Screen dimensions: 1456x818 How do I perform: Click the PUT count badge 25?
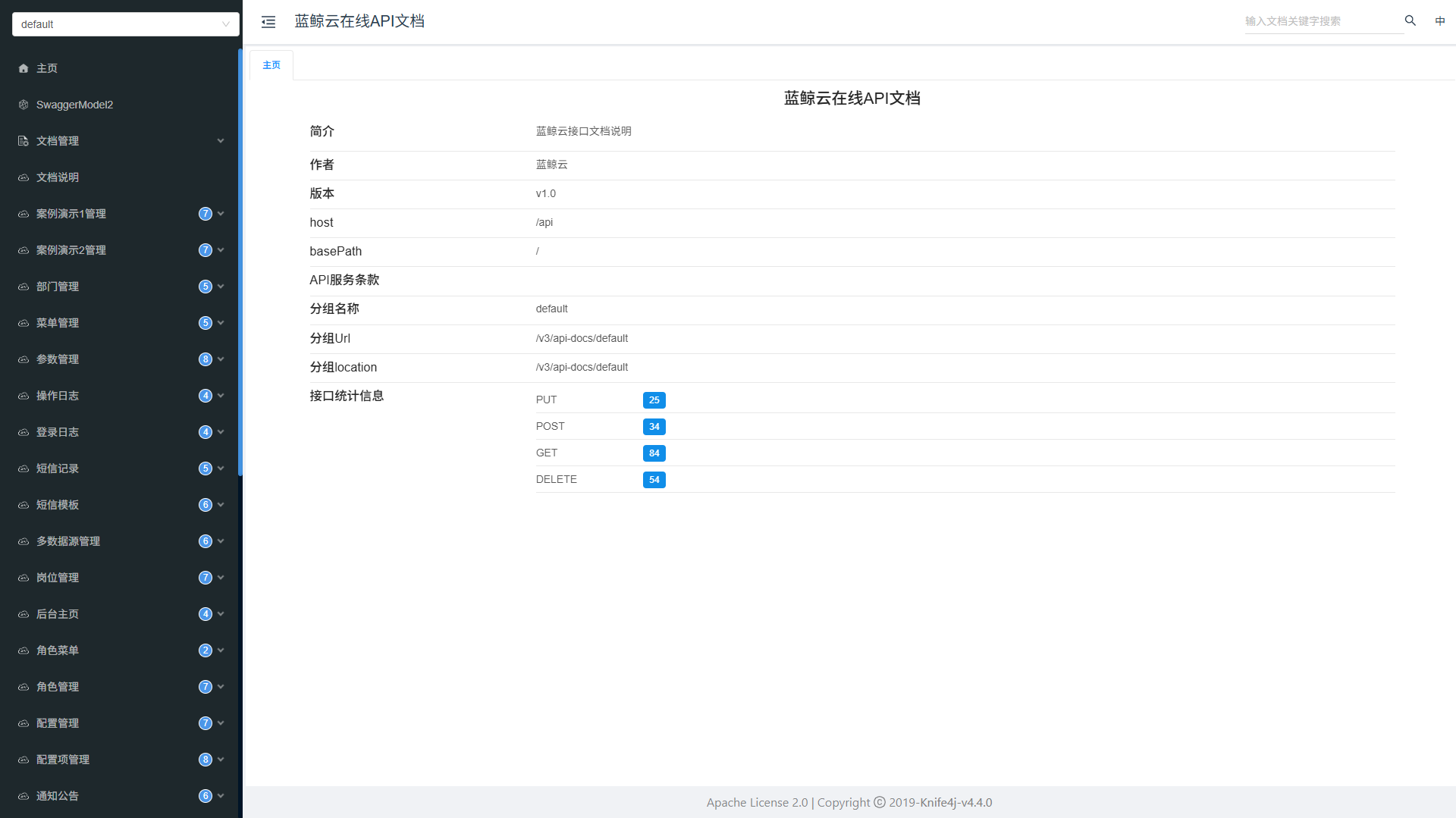(x=654, y=400)
